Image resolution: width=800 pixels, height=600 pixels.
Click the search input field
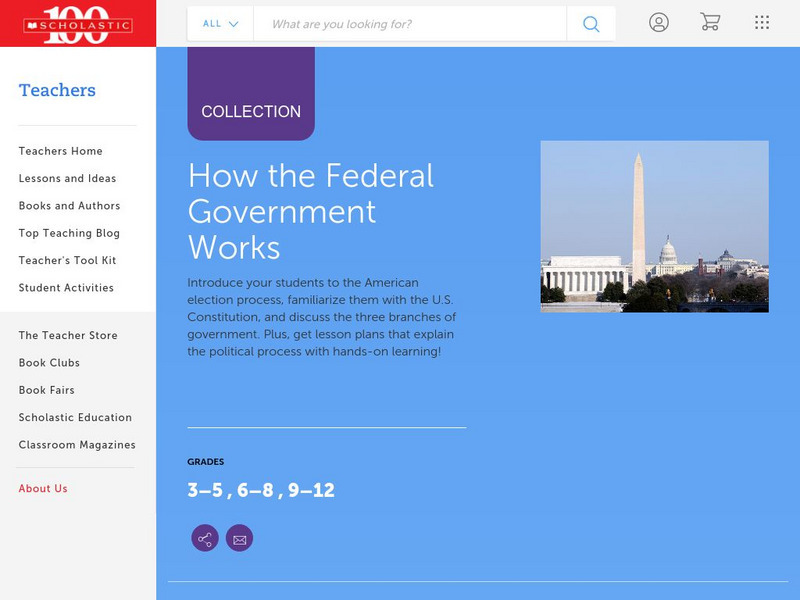pyautogui.click(x=400, y=23)
